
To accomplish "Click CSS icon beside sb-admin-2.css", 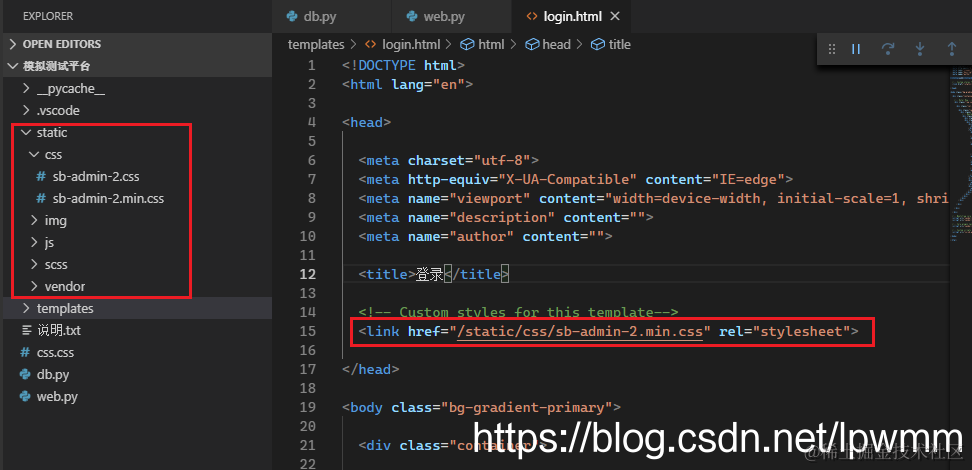I will pyautogui.click(x=41, y=177).
